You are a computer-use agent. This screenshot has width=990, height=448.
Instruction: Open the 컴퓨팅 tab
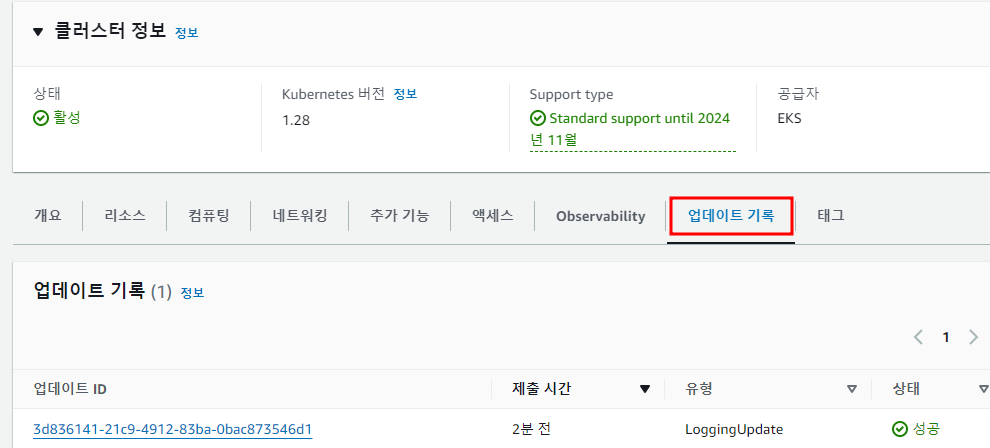[x=209, y=216]
